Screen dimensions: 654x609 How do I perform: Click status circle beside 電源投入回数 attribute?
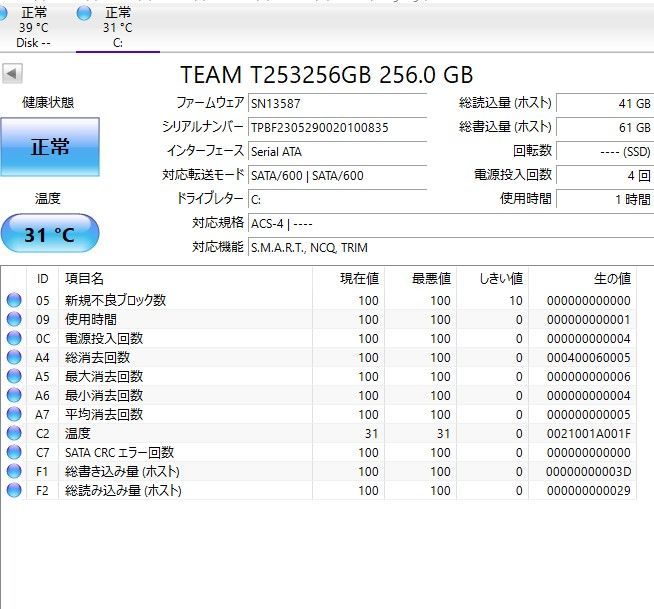(x=14, y=338)
